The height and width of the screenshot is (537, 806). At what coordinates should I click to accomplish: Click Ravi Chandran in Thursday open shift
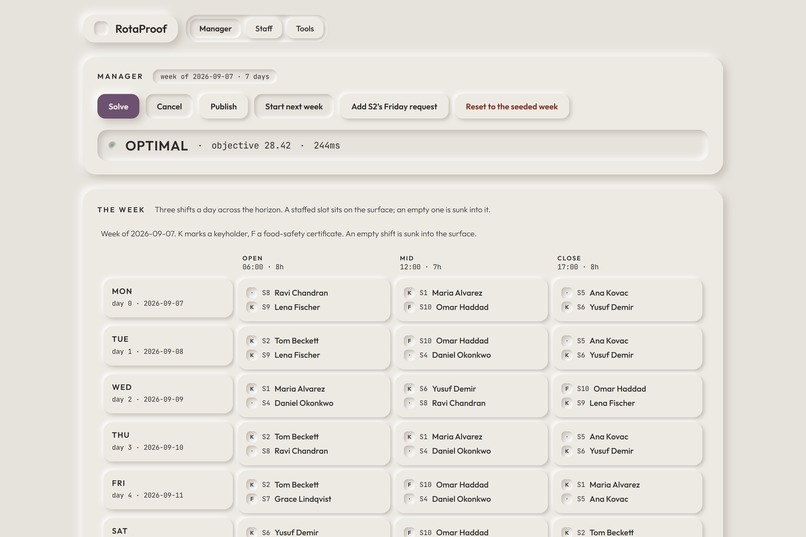click(301, 451)
